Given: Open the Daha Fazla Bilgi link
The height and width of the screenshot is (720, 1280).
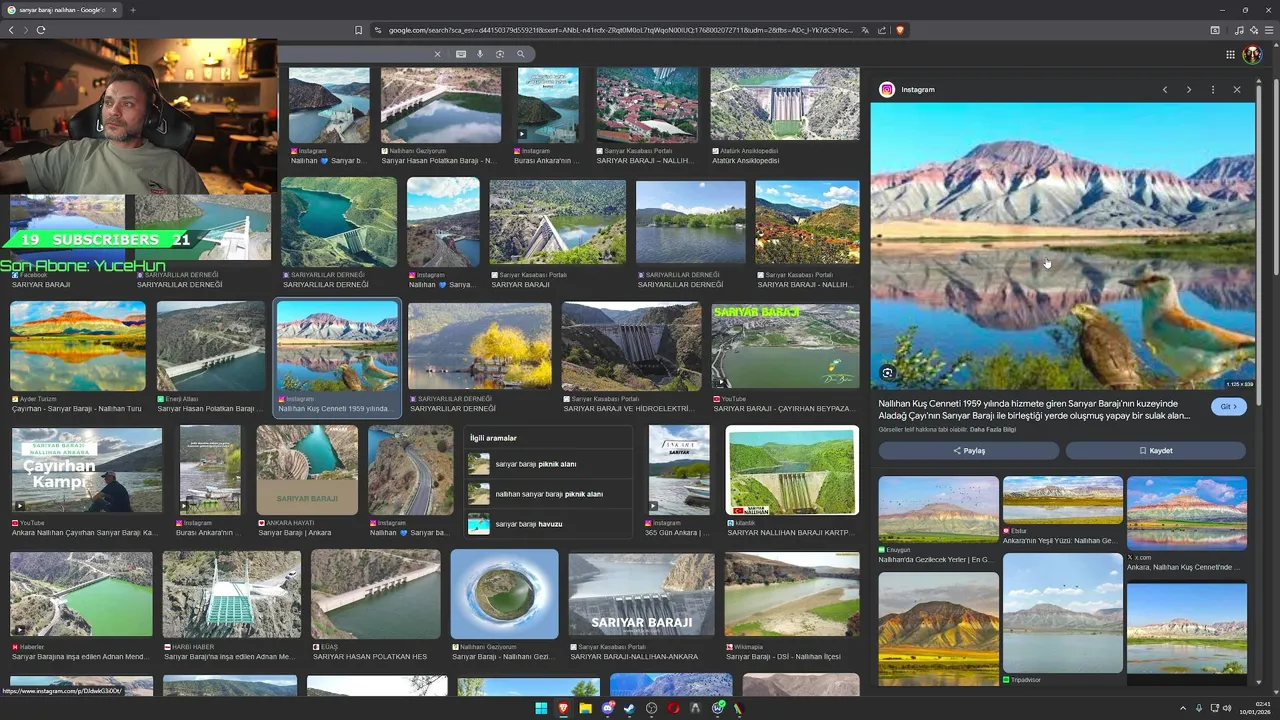Looking at the screenshot, I should point(993,429).
